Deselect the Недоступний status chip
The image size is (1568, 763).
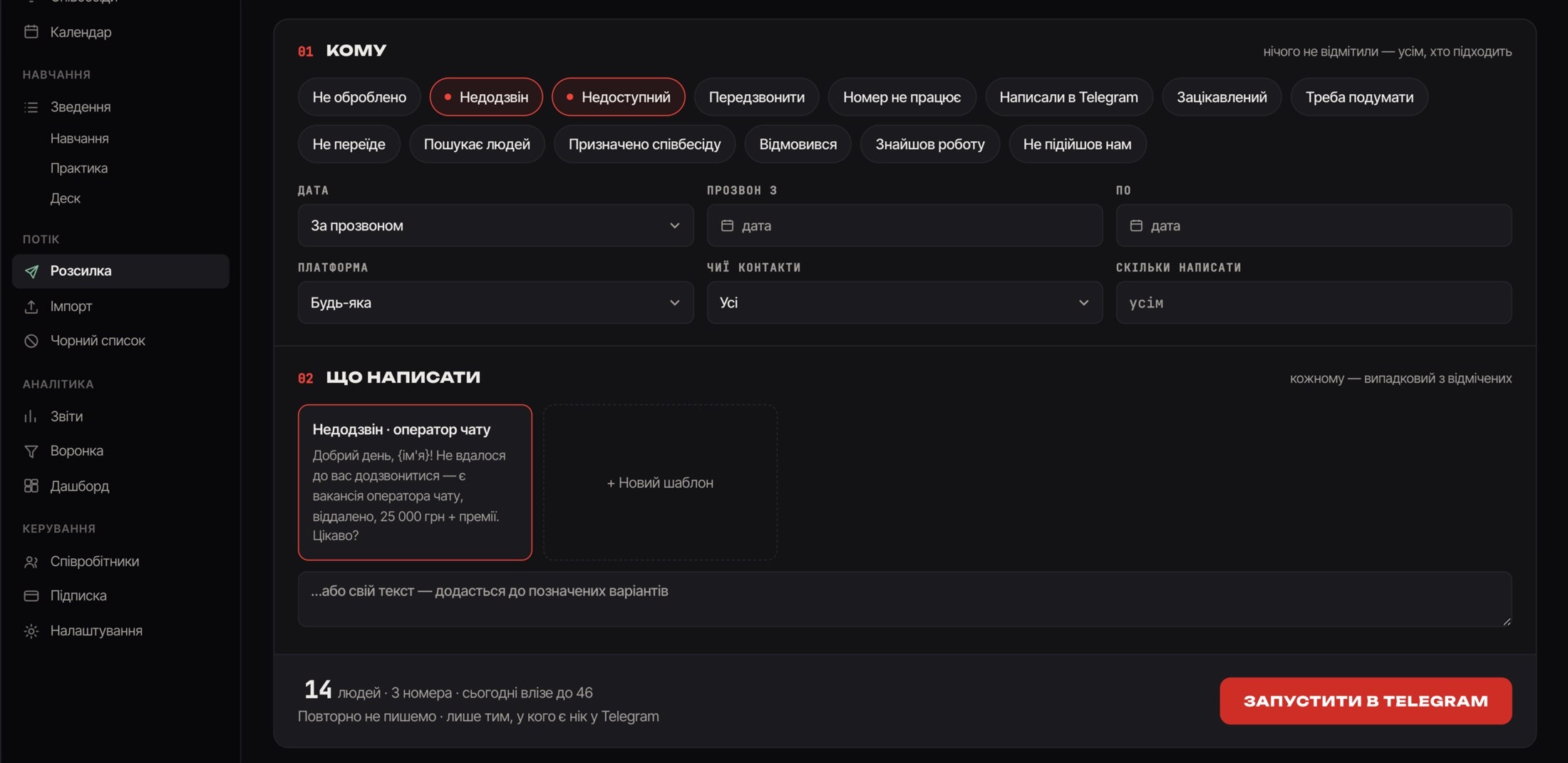click(619, 97)
